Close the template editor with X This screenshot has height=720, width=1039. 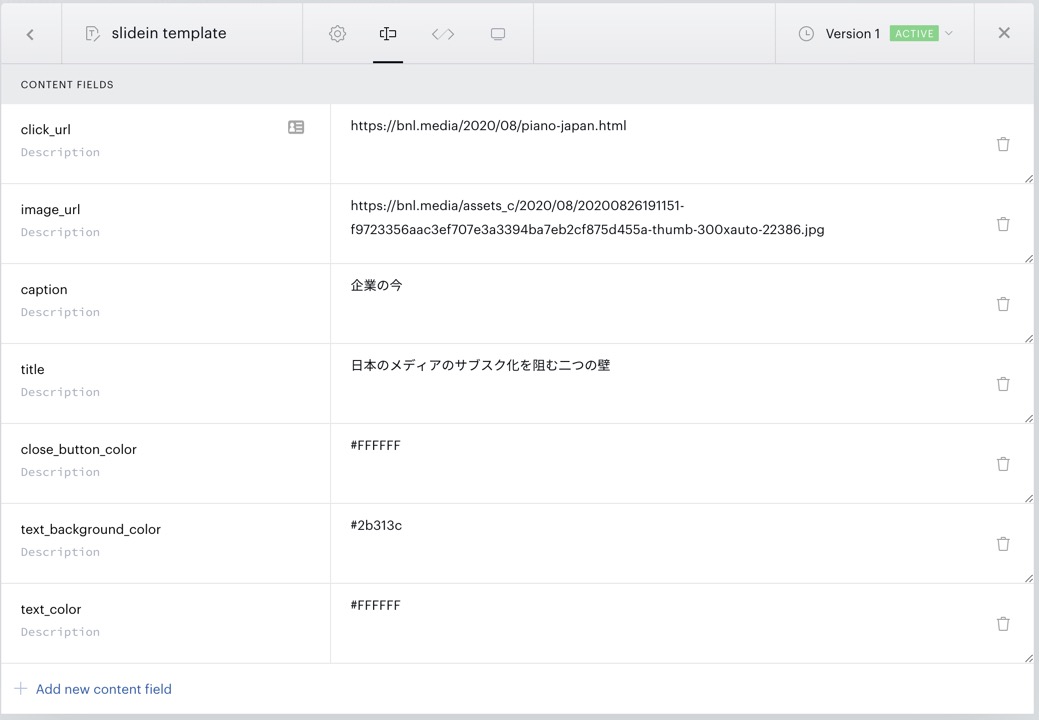pyautogui.click(x=1004, y=34)
